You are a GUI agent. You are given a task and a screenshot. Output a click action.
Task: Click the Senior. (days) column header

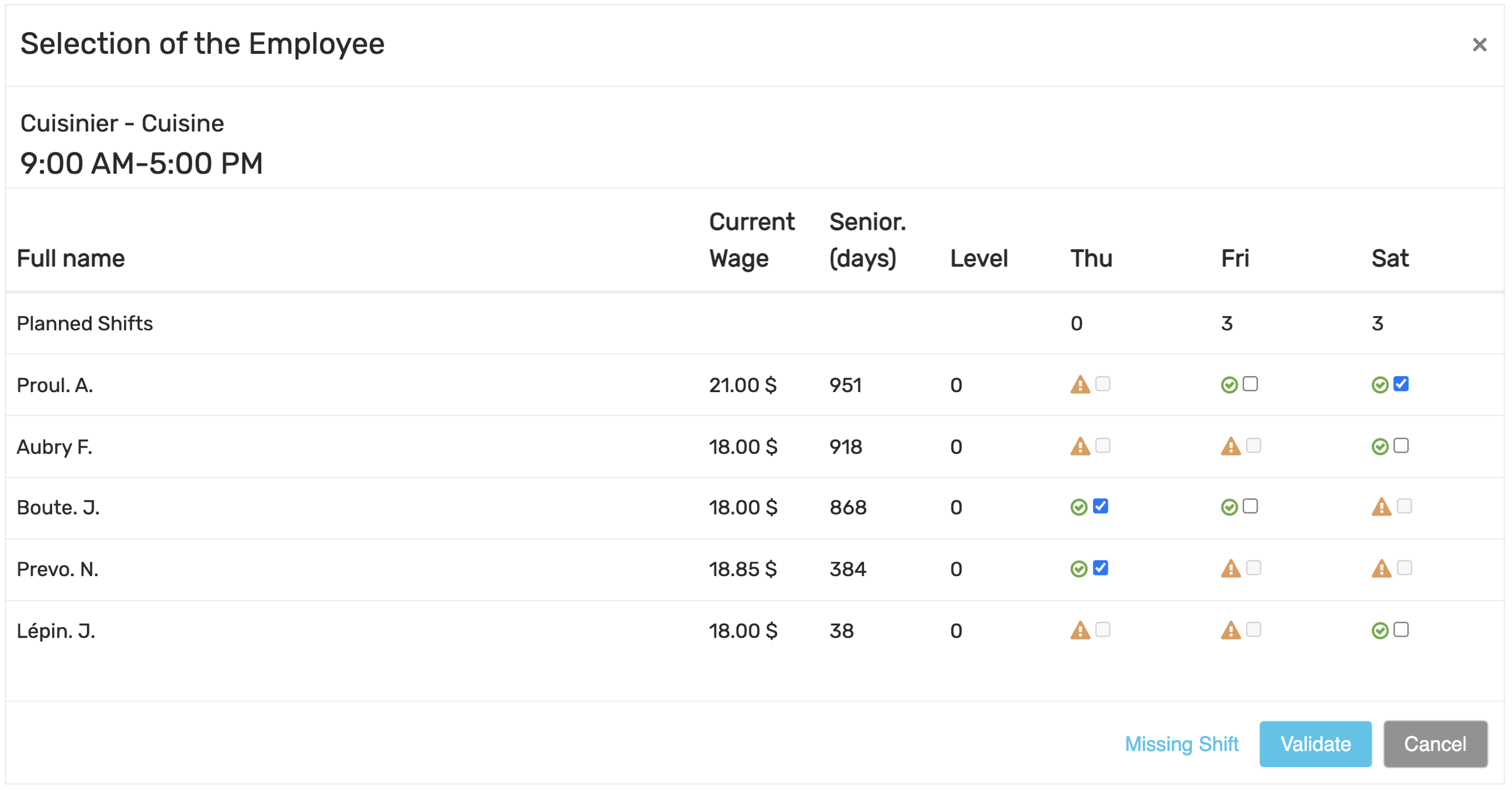(x=866, y=240)
